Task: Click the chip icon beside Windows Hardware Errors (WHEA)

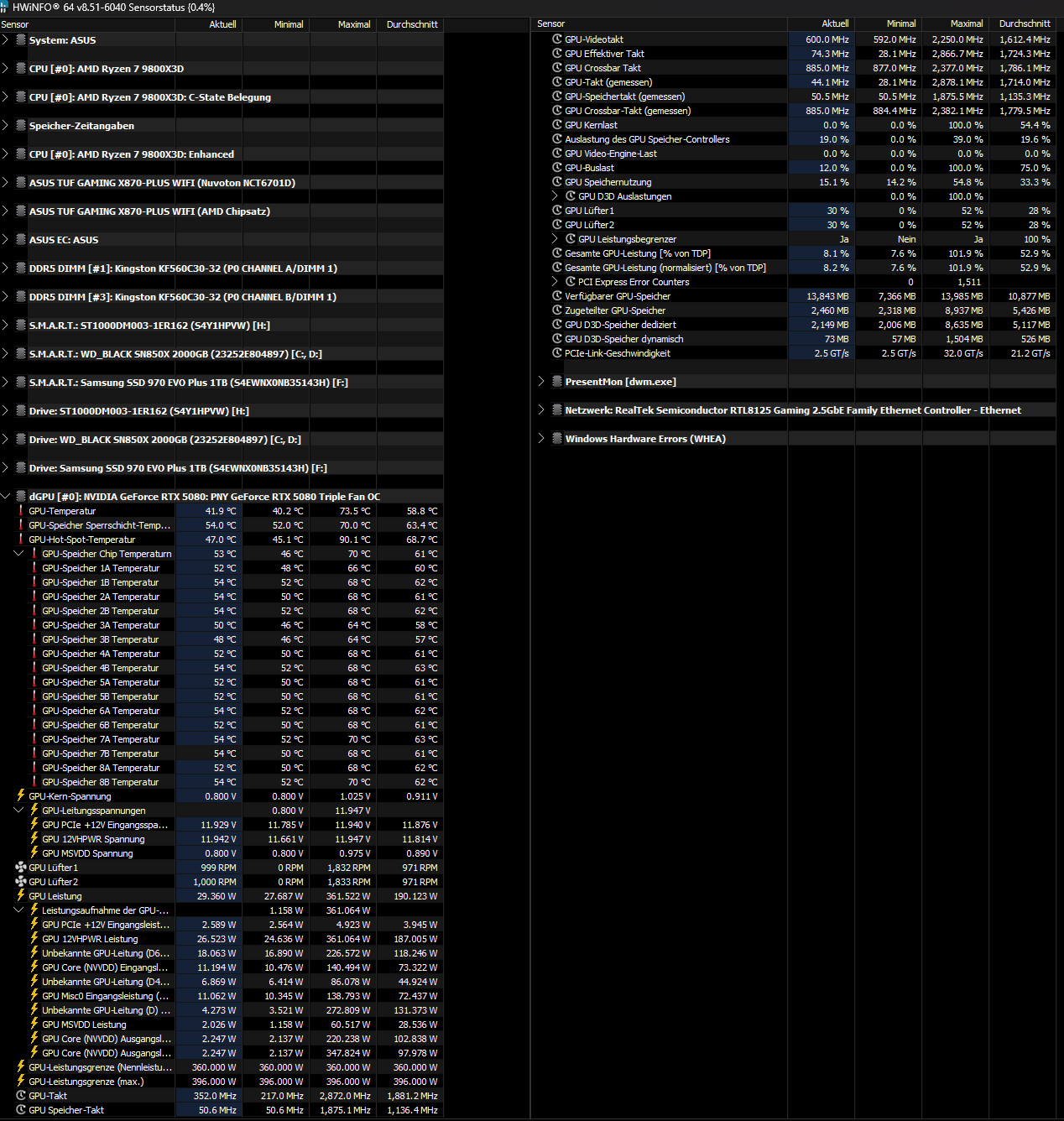Action: pos(557,439)
